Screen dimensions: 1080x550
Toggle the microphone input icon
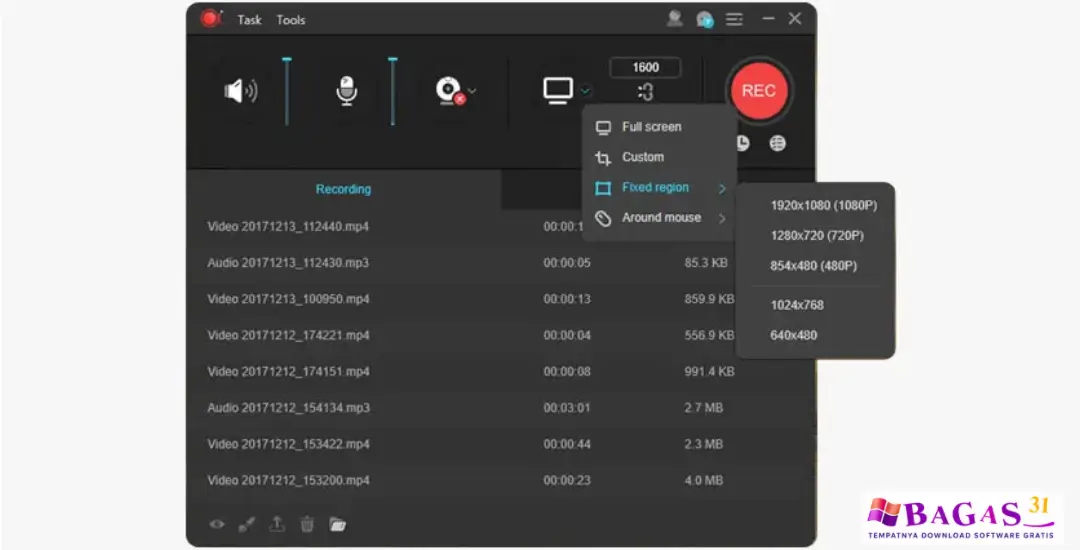(346, 91)
